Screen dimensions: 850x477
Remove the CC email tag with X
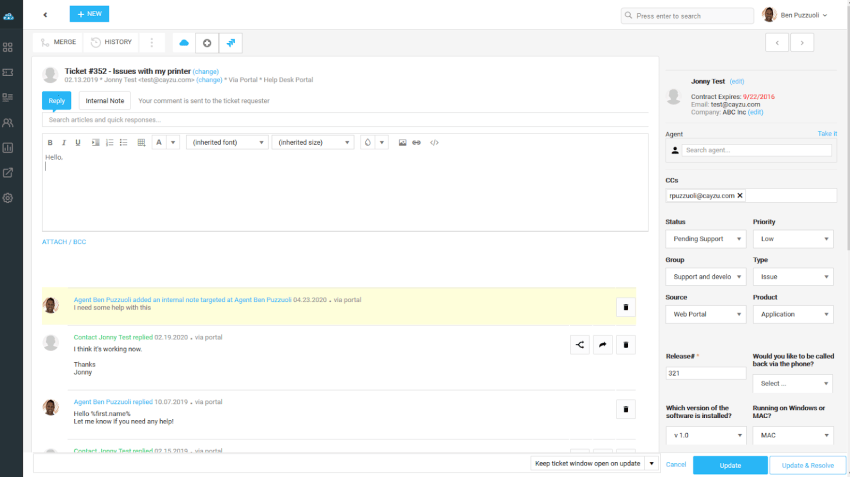point(740,196)
